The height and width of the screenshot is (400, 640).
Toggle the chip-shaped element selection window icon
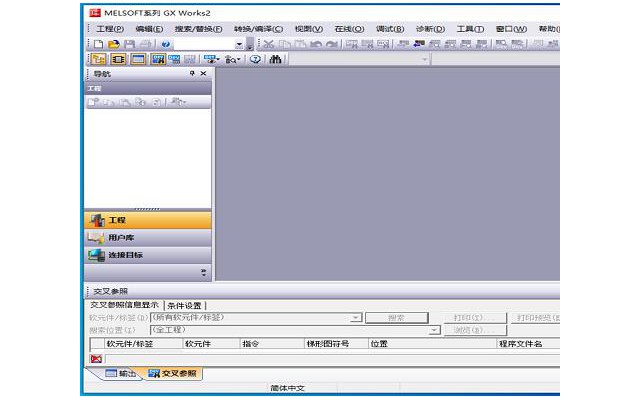118,60
